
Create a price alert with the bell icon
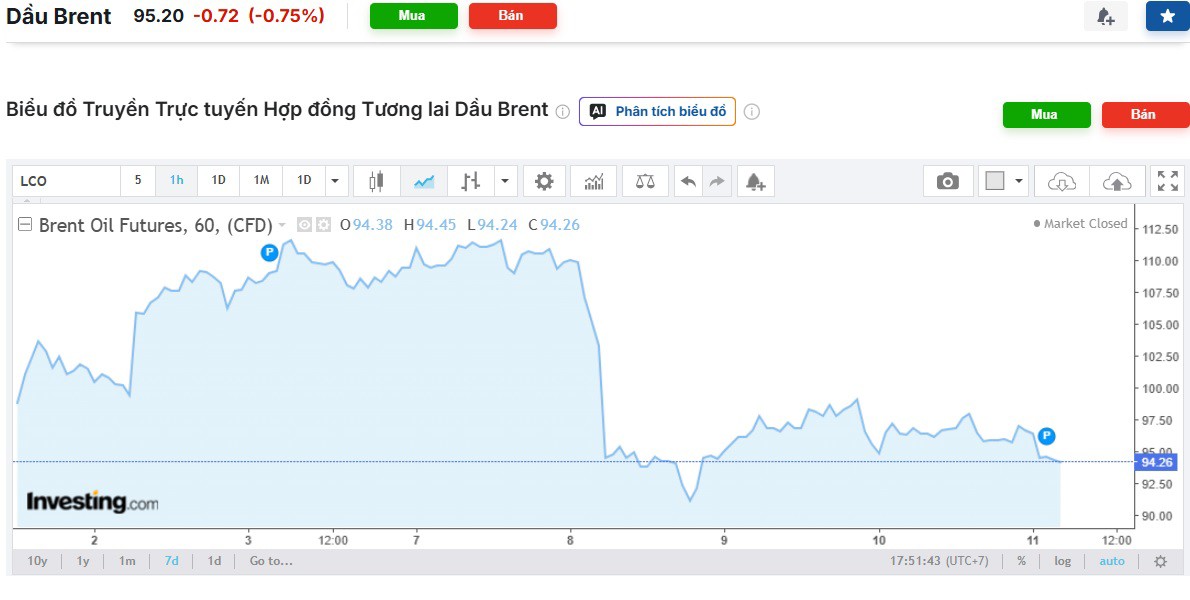[x=755, y=181]
